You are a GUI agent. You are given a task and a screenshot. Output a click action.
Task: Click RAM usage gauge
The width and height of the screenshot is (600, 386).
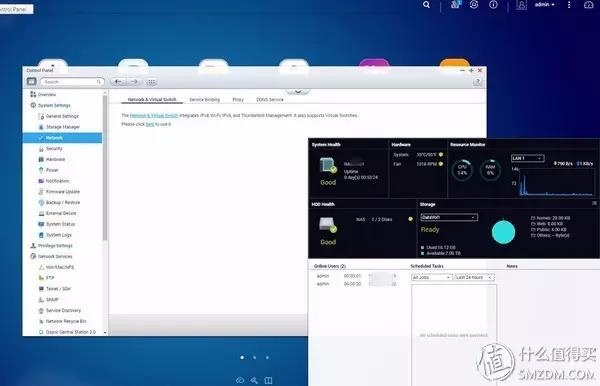tap(490, 170)
